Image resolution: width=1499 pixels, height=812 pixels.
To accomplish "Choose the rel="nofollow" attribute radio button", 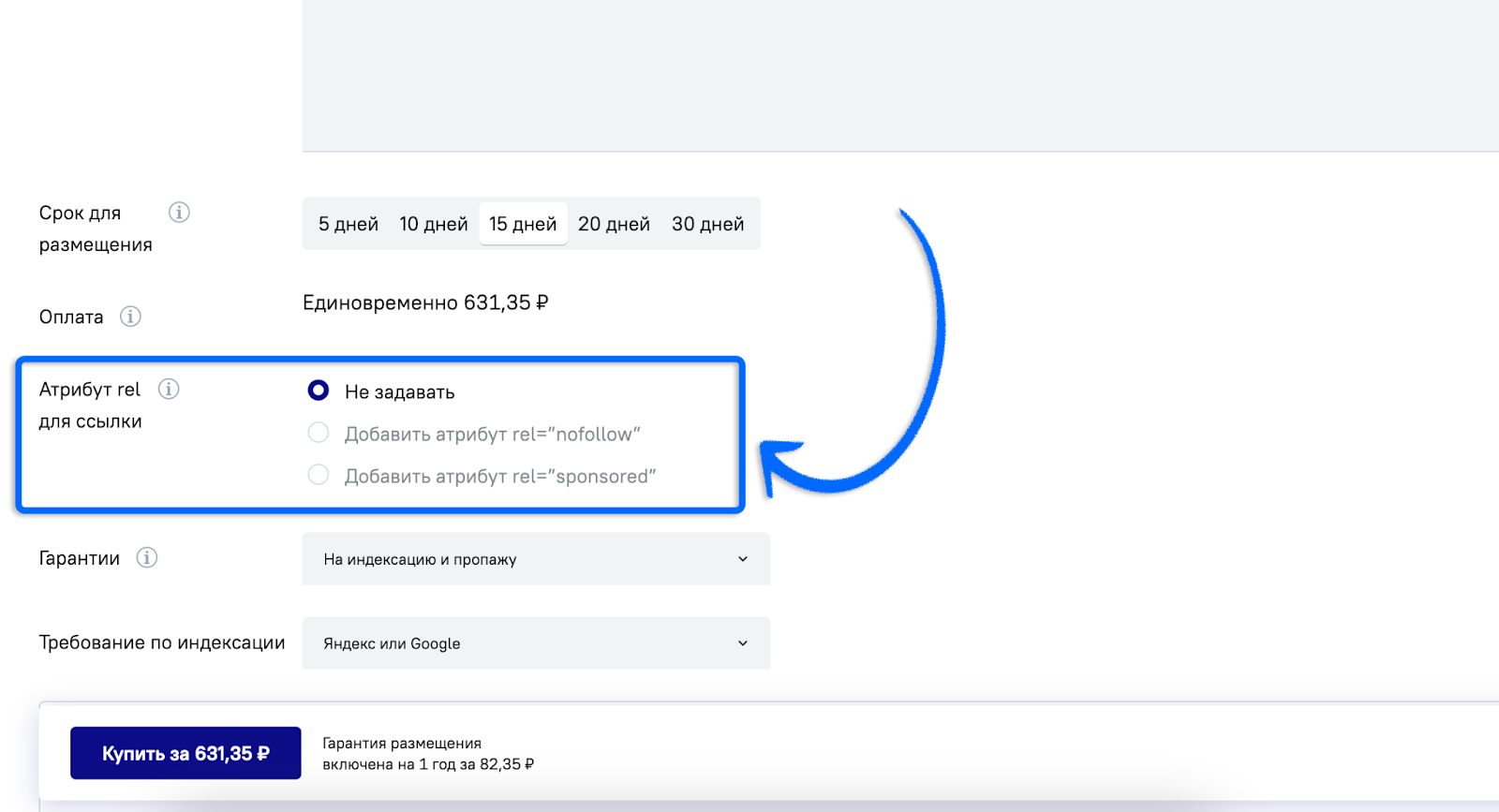I will pos(319,433).
